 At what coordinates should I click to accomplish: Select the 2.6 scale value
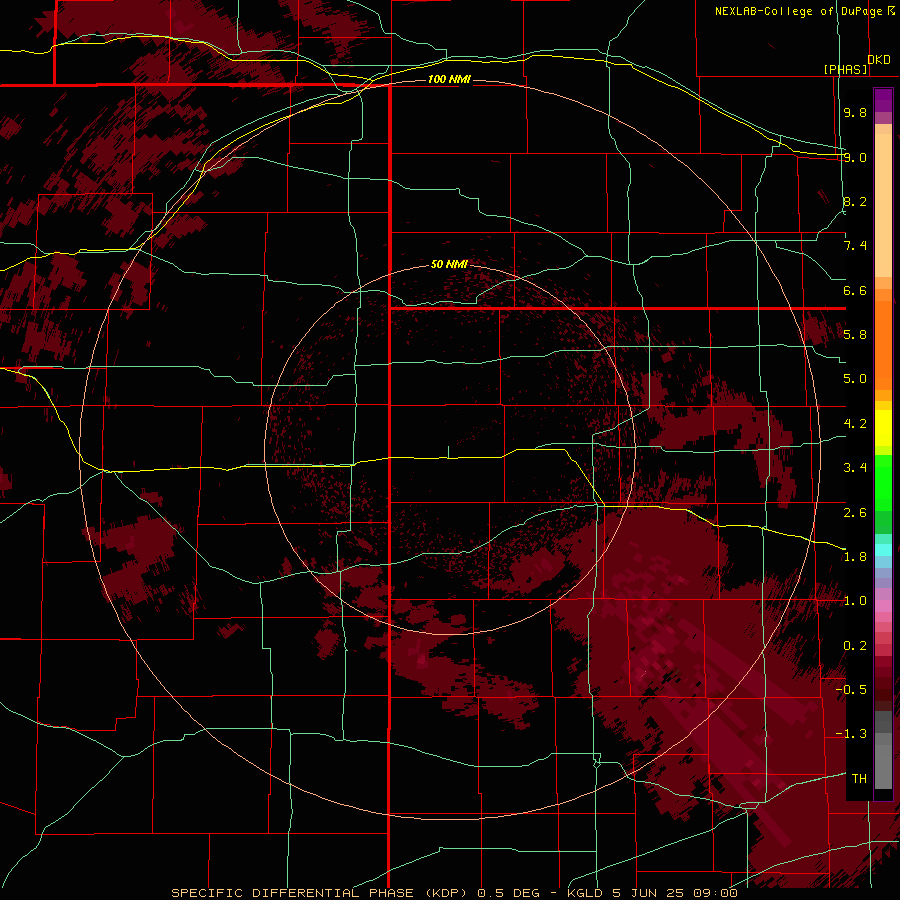(x=855, y=512)
